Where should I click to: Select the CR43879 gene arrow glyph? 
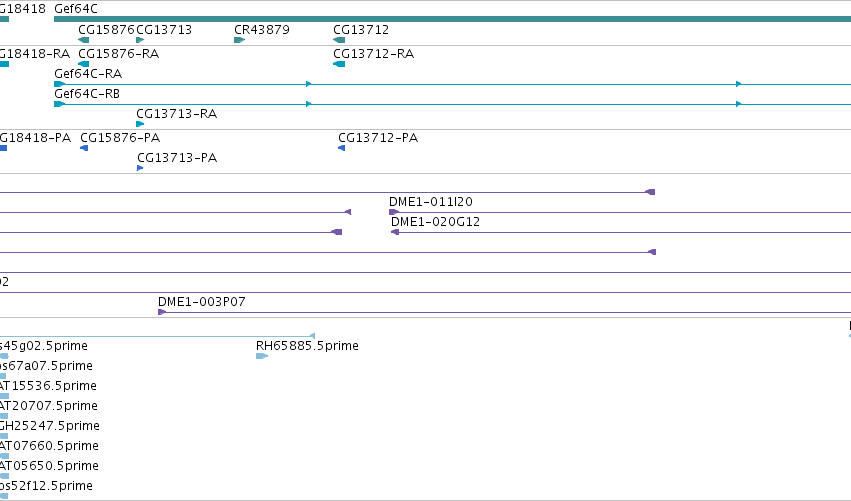click(x=239, y=40)
